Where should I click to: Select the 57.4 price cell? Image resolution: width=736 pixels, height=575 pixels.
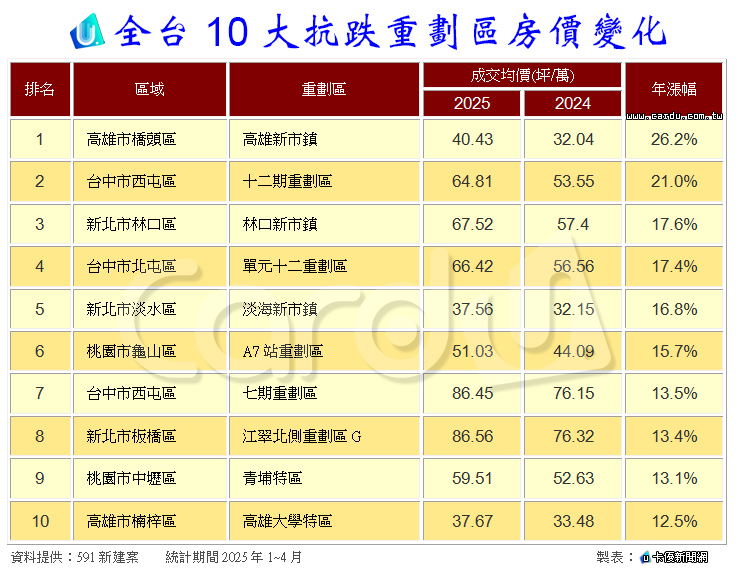click(x=573, y=224)
